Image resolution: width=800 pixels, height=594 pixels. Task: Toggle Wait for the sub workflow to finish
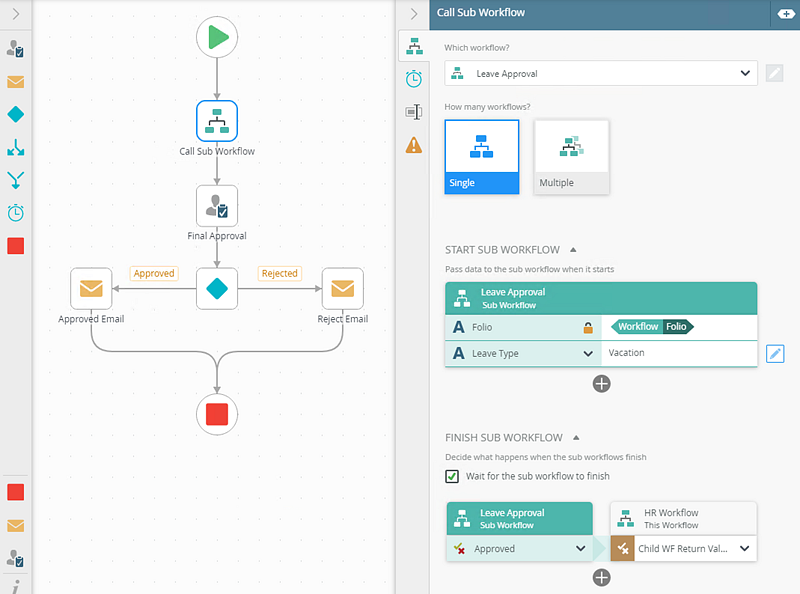(x=452, y=476)
